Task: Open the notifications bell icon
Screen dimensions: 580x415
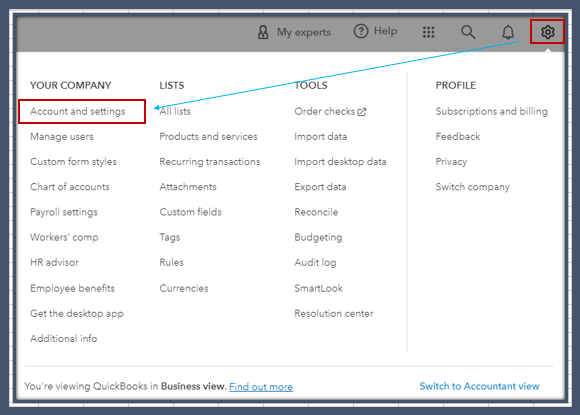Action: click(508, 32)
